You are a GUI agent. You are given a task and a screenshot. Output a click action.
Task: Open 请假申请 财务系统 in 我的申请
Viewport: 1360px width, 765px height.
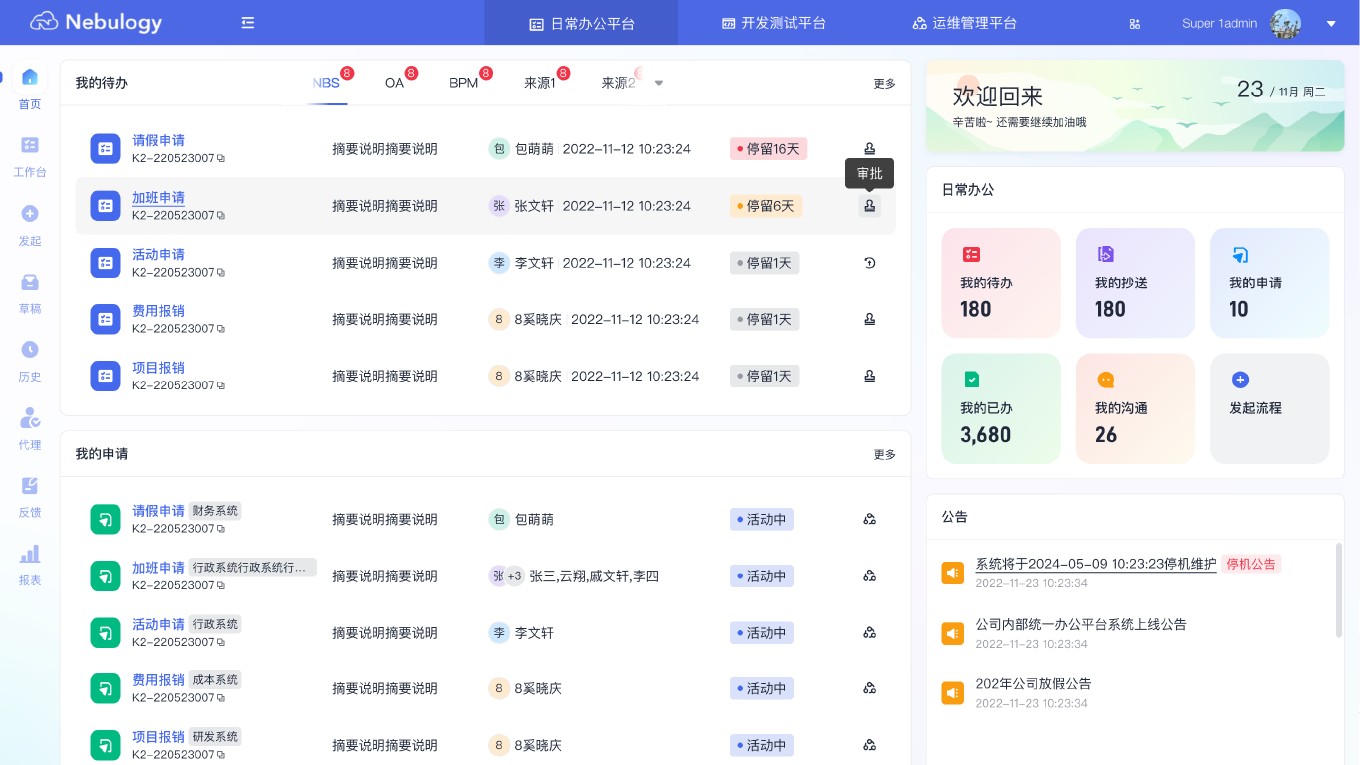point(158,511)
